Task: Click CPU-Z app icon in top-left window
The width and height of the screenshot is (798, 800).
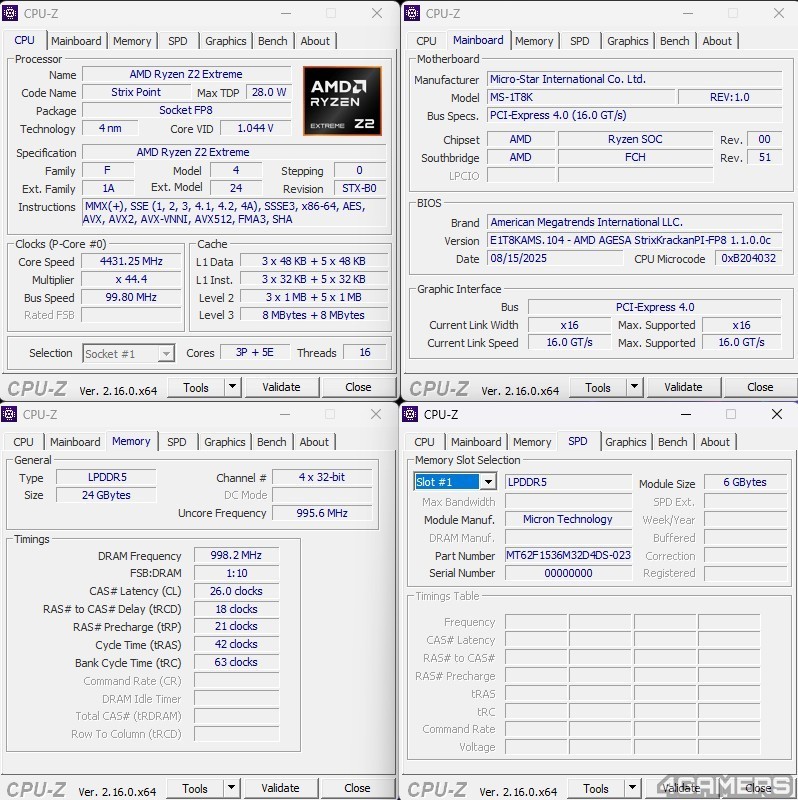Action: click(x=11, y=13)
